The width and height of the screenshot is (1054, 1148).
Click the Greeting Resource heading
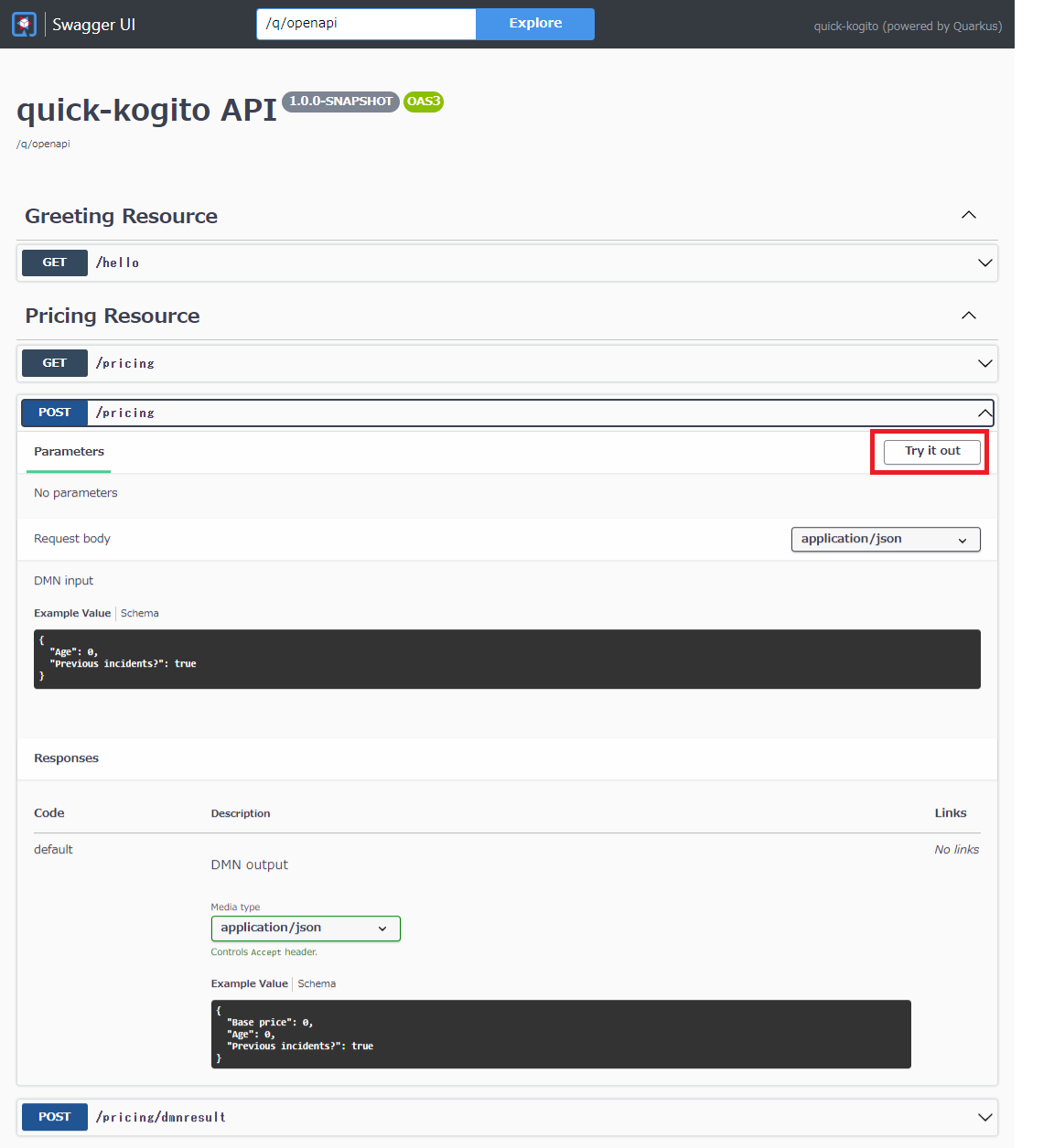pos(121,216)
